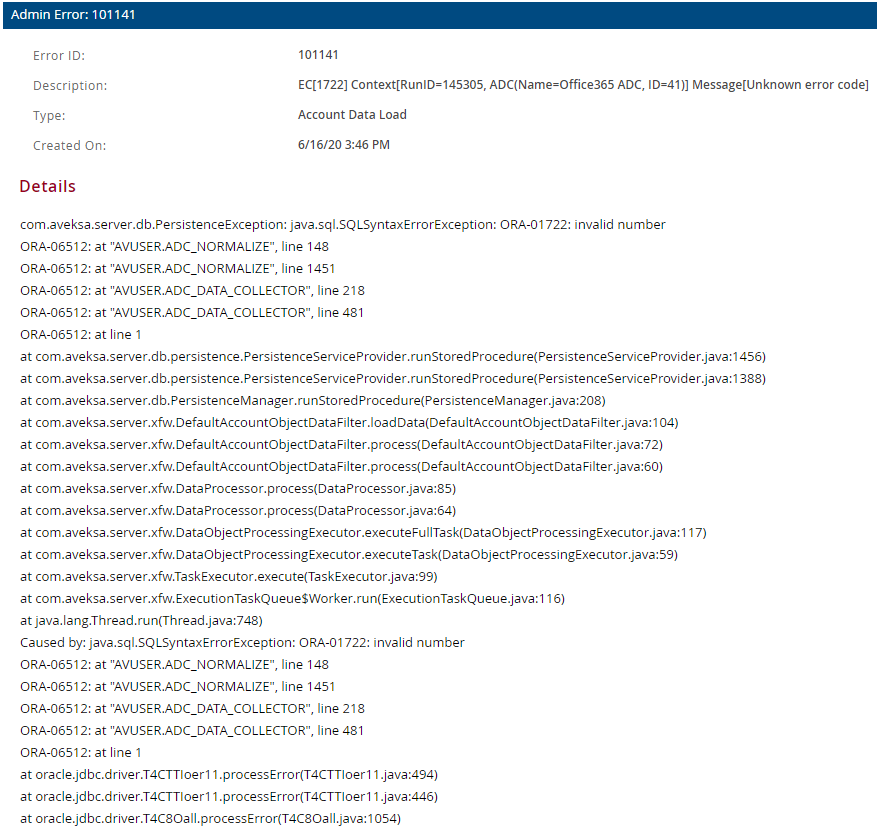877x838 pixels.
Task: Select the Error ID value 101141
Action: coord(318,55)
